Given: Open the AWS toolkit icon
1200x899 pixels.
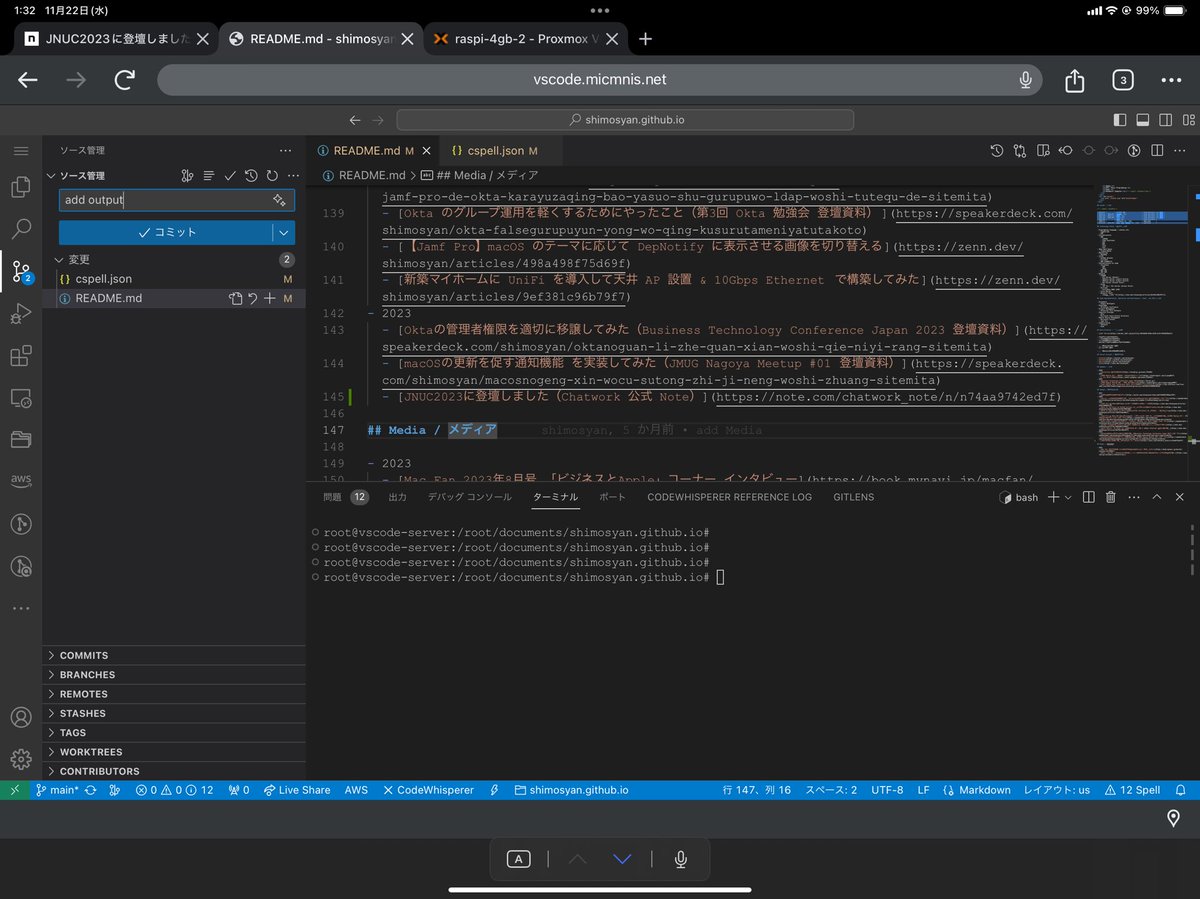Looking at the screenshot, I should pyautogui.click(x=20, y=481).
